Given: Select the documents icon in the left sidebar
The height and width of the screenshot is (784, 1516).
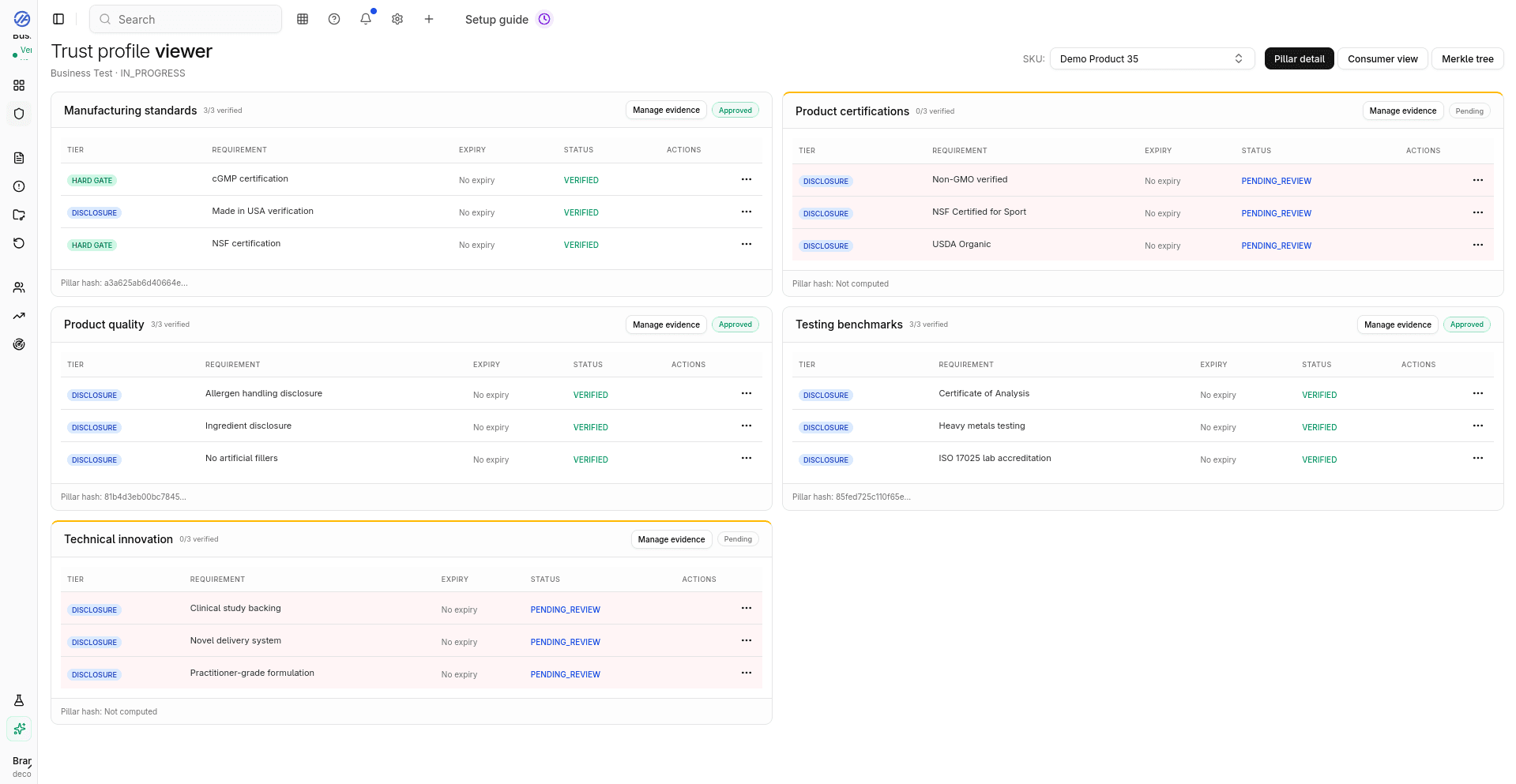Looking at the screenshot, I should tap(19, 158).
